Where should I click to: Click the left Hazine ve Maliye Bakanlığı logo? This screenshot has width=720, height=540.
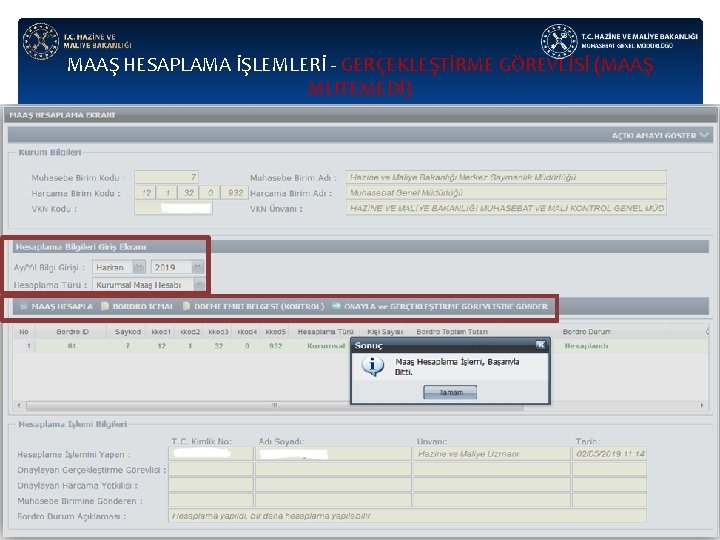coord(41,41)
